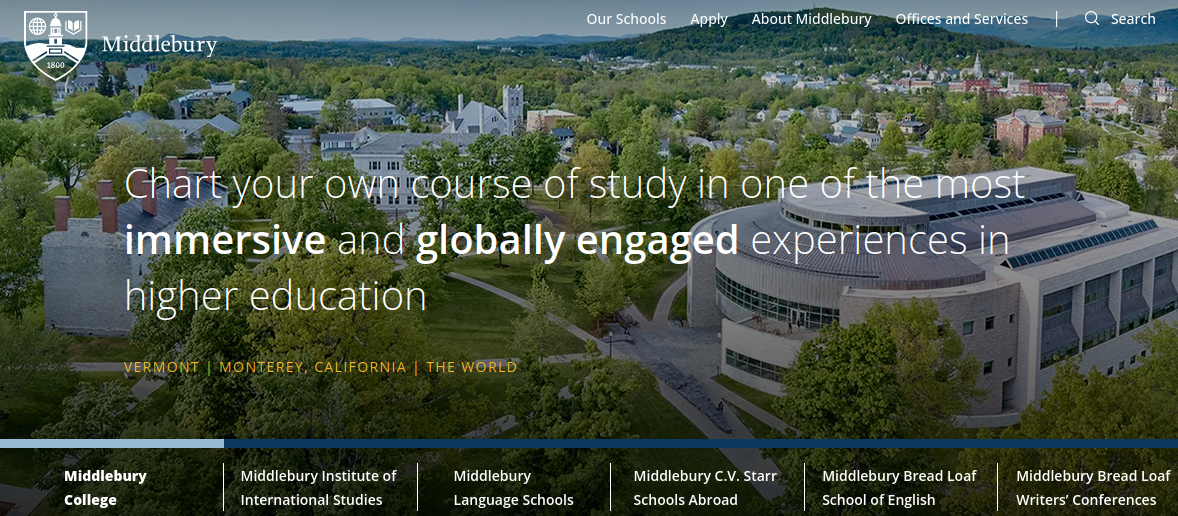1178x516 pixels.
Task: Open the Our Schools menu
Action: [626, 20]
